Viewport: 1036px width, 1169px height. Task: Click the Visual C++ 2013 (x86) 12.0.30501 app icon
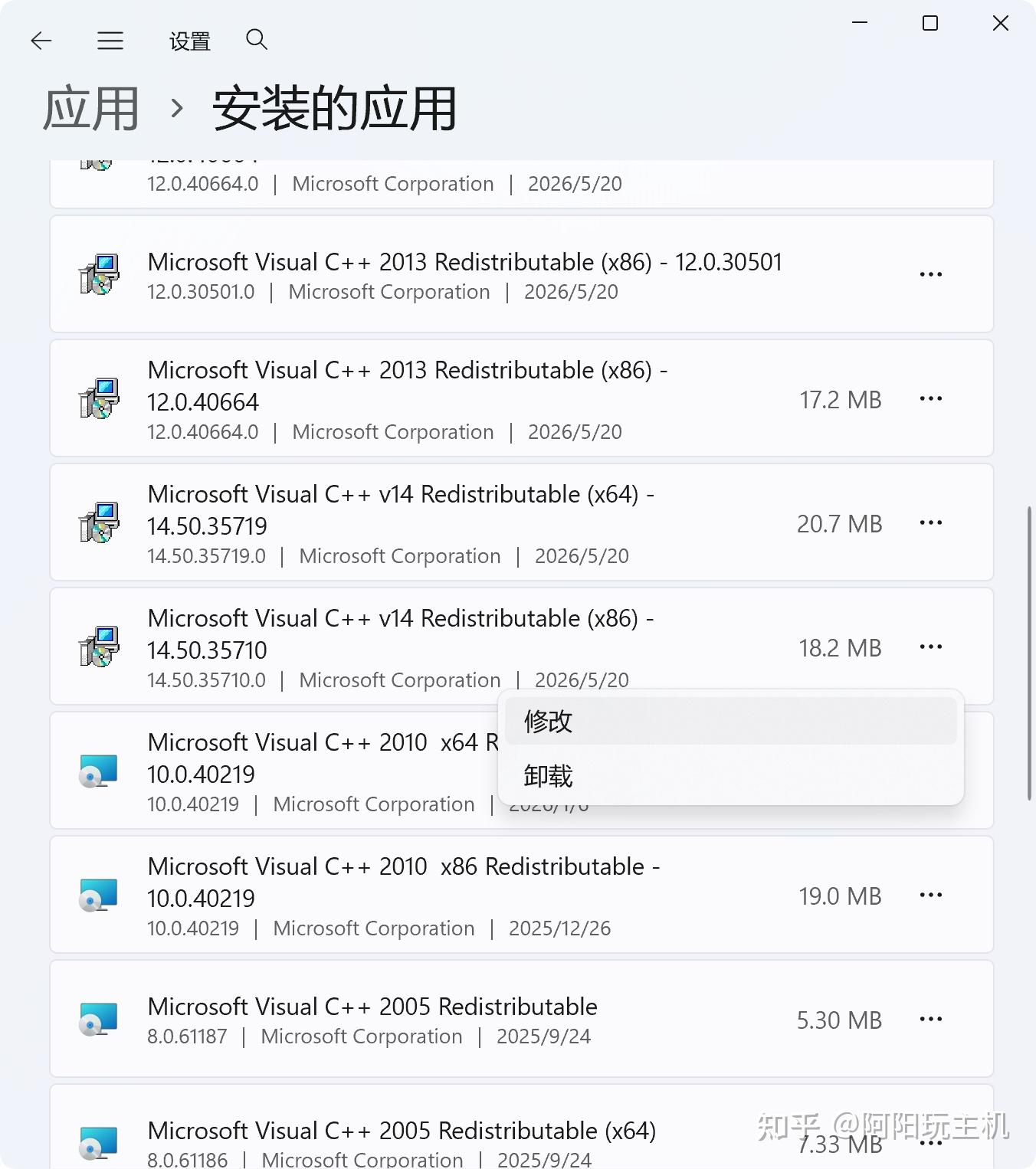99,274
